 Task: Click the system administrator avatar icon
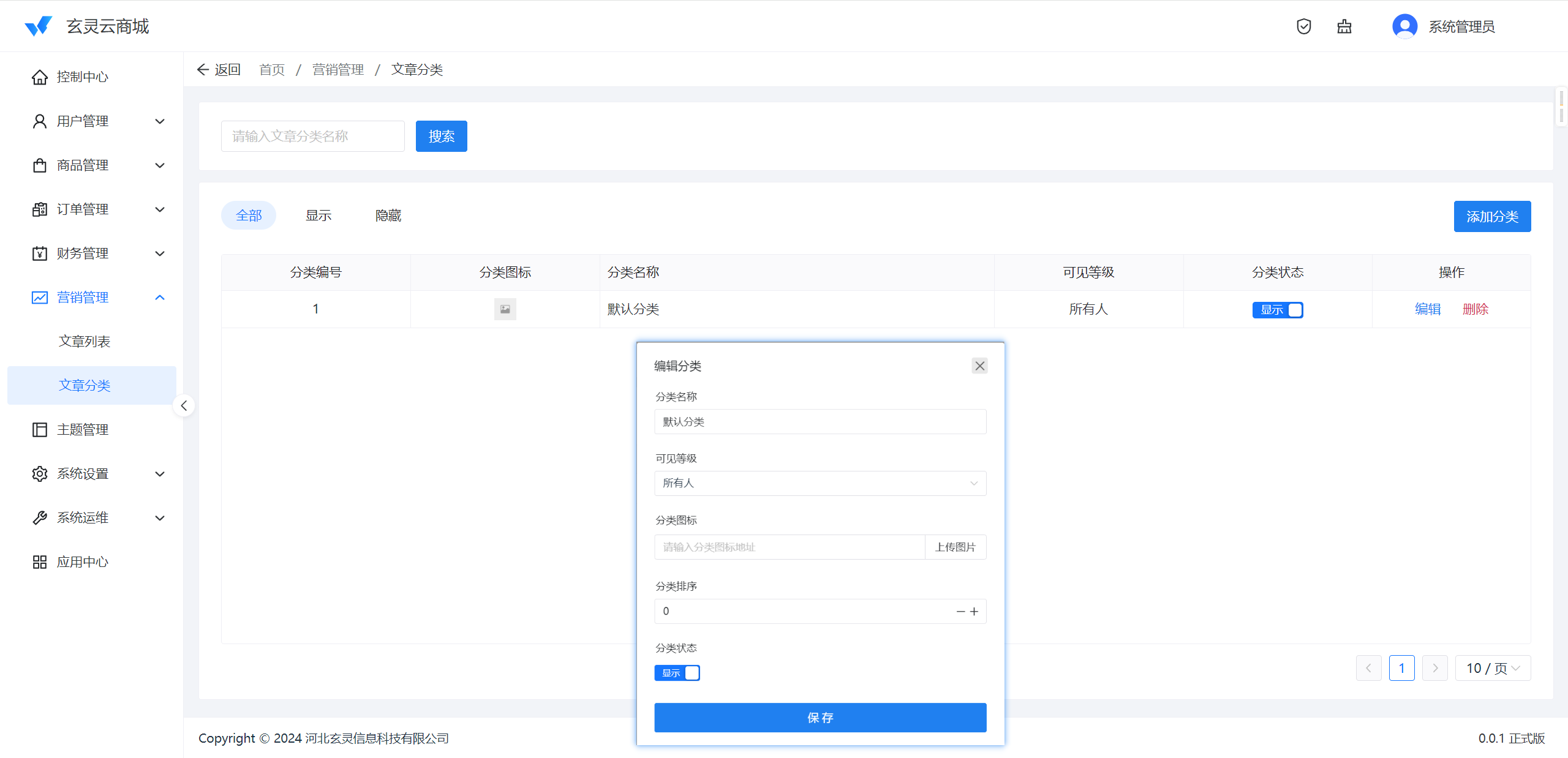click(1404, 26)
